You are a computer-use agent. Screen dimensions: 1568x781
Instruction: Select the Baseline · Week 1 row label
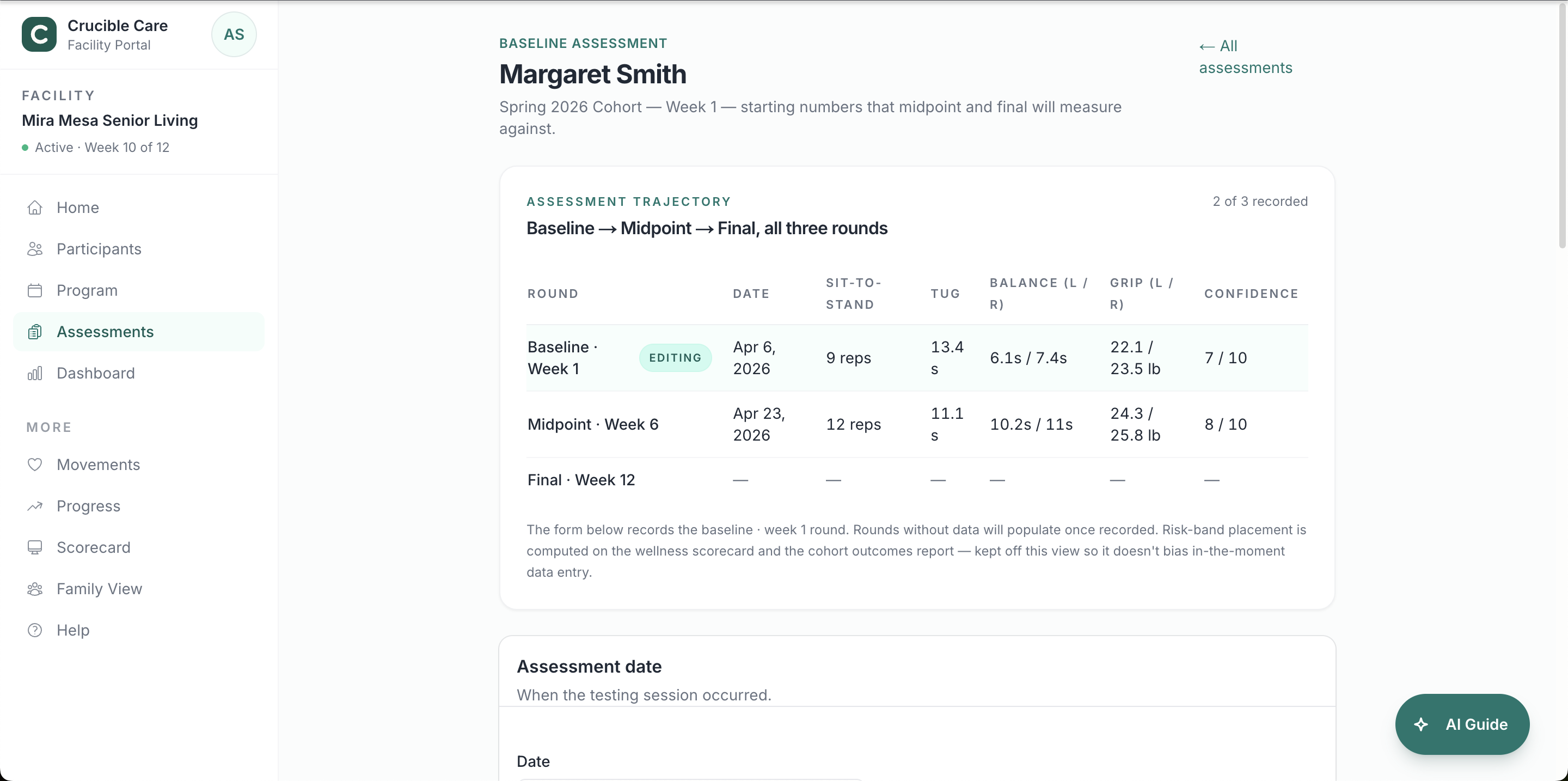[562, 358]
